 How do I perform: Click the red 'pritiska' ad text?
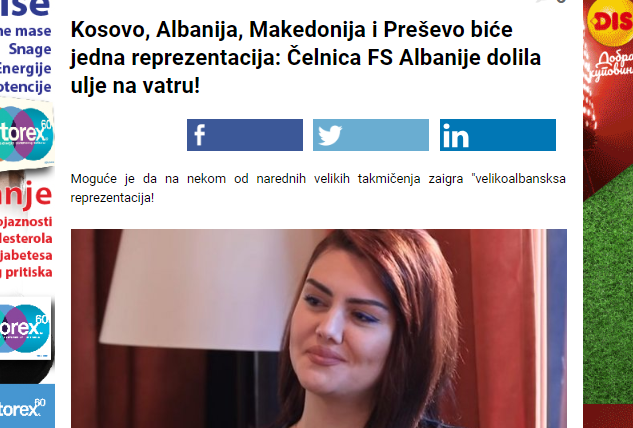pyautogui.click(x=26, y=272)
